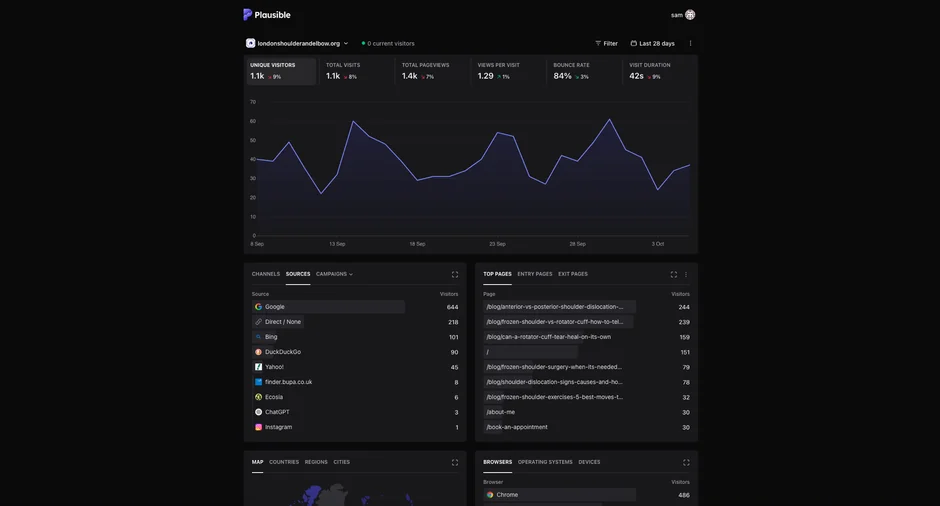Open the site switcher dropdown
Viewport: 940px width, 506px height.
point(297,43)
